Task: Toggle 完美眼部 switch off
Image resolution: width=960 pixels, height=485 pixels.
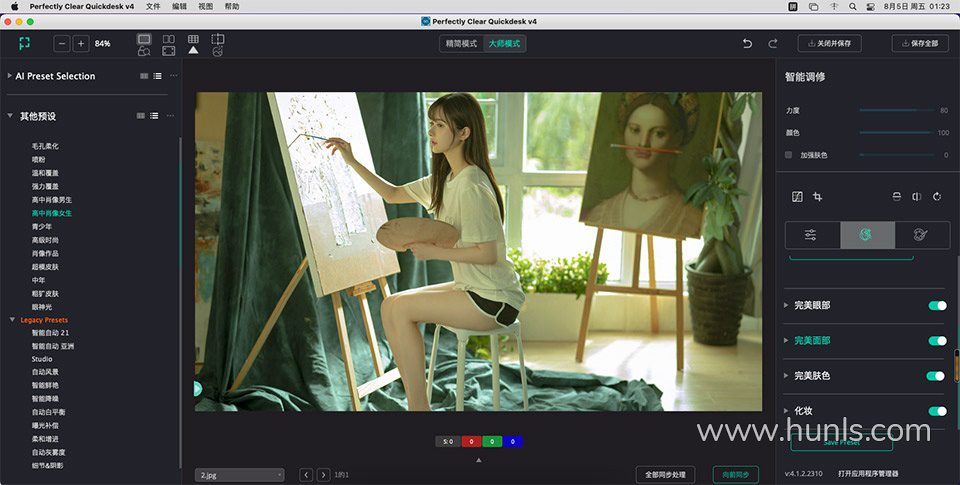Action: tap(937, 305)
